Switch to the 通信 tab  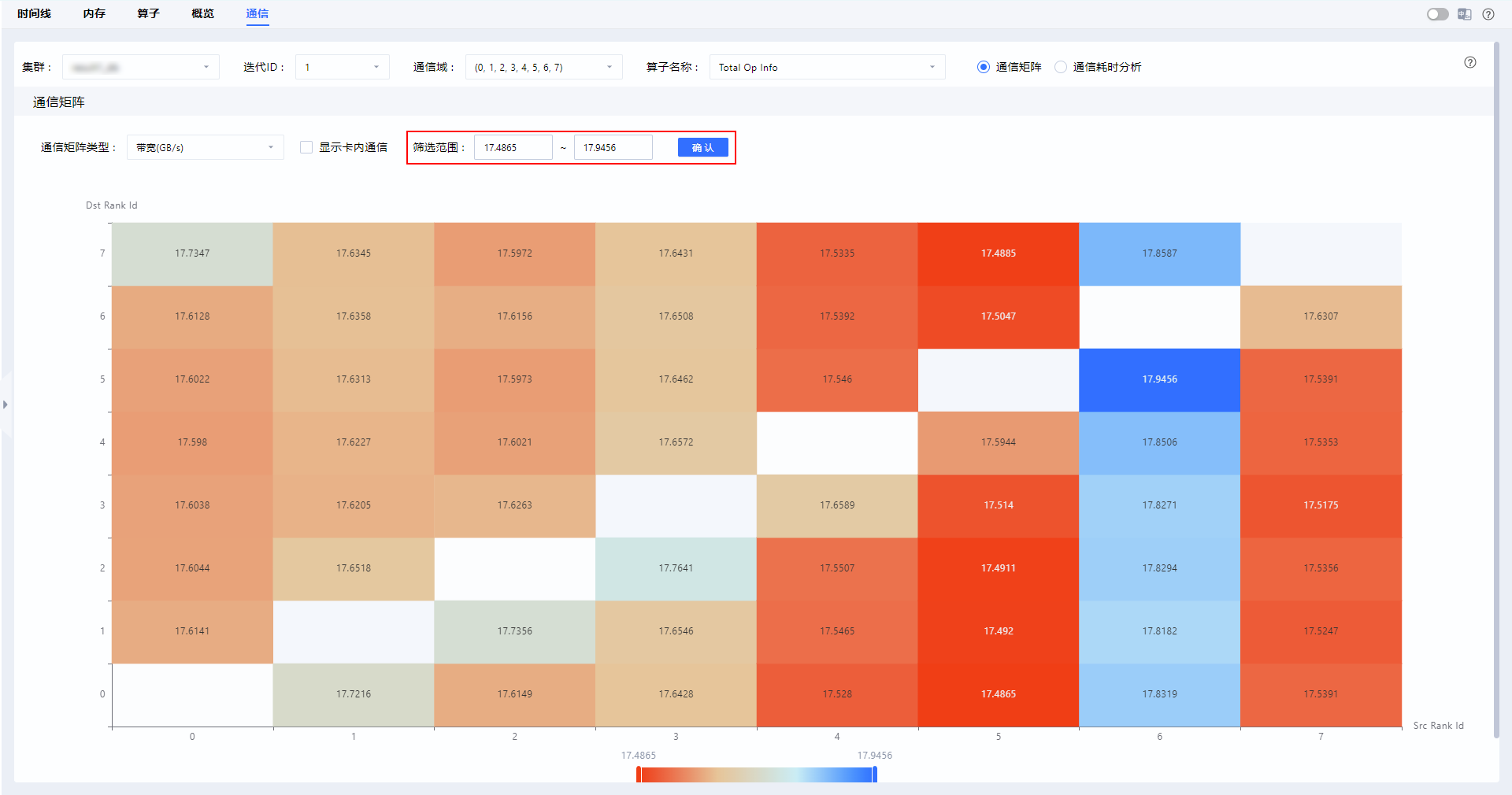pos(257,13)
